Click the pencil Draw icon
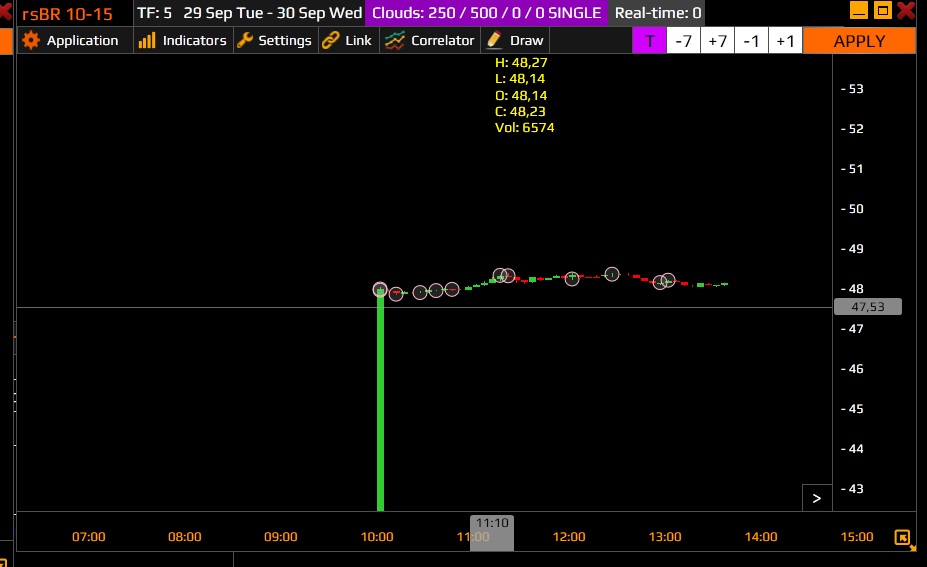This screenshot has width=927, height=567. (x=494, y=40)
